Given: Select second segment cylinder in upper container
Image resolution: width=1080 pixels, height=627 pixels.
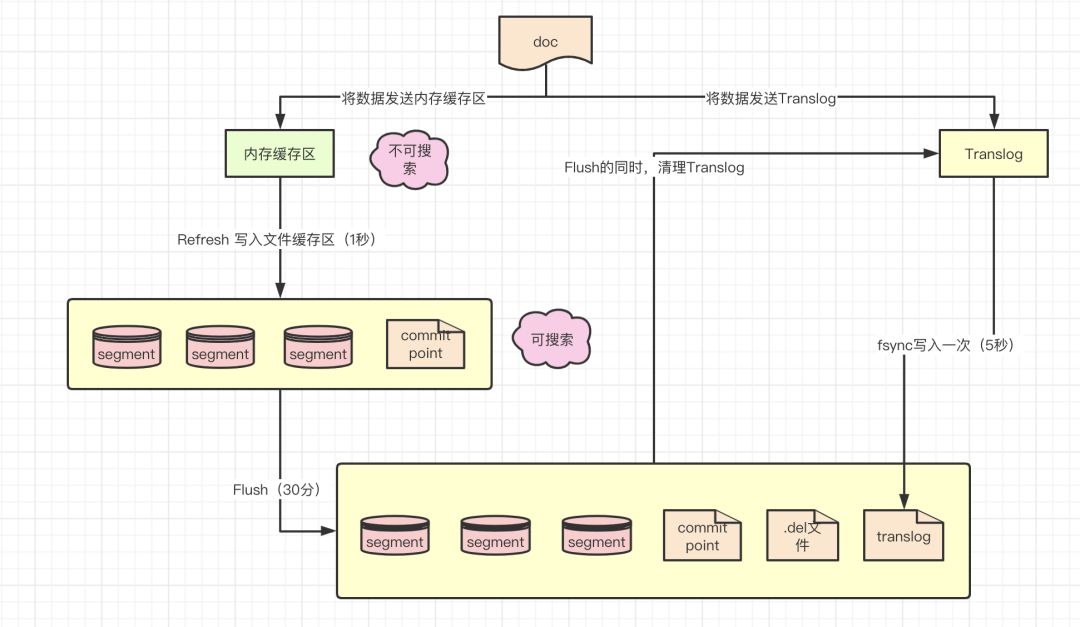Looking at the screenshot, I should 220,347.
